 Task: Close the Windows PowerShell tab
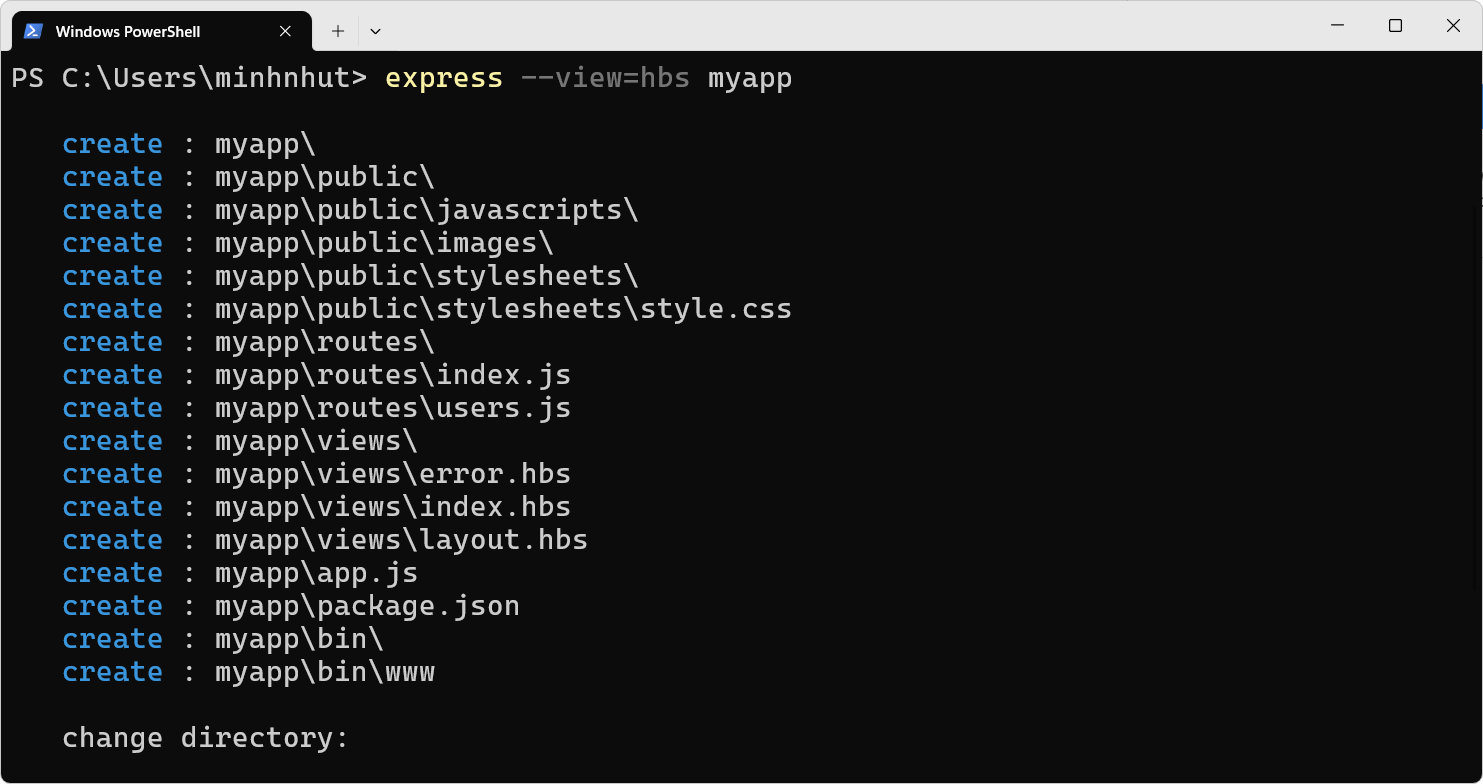[285, 31]
